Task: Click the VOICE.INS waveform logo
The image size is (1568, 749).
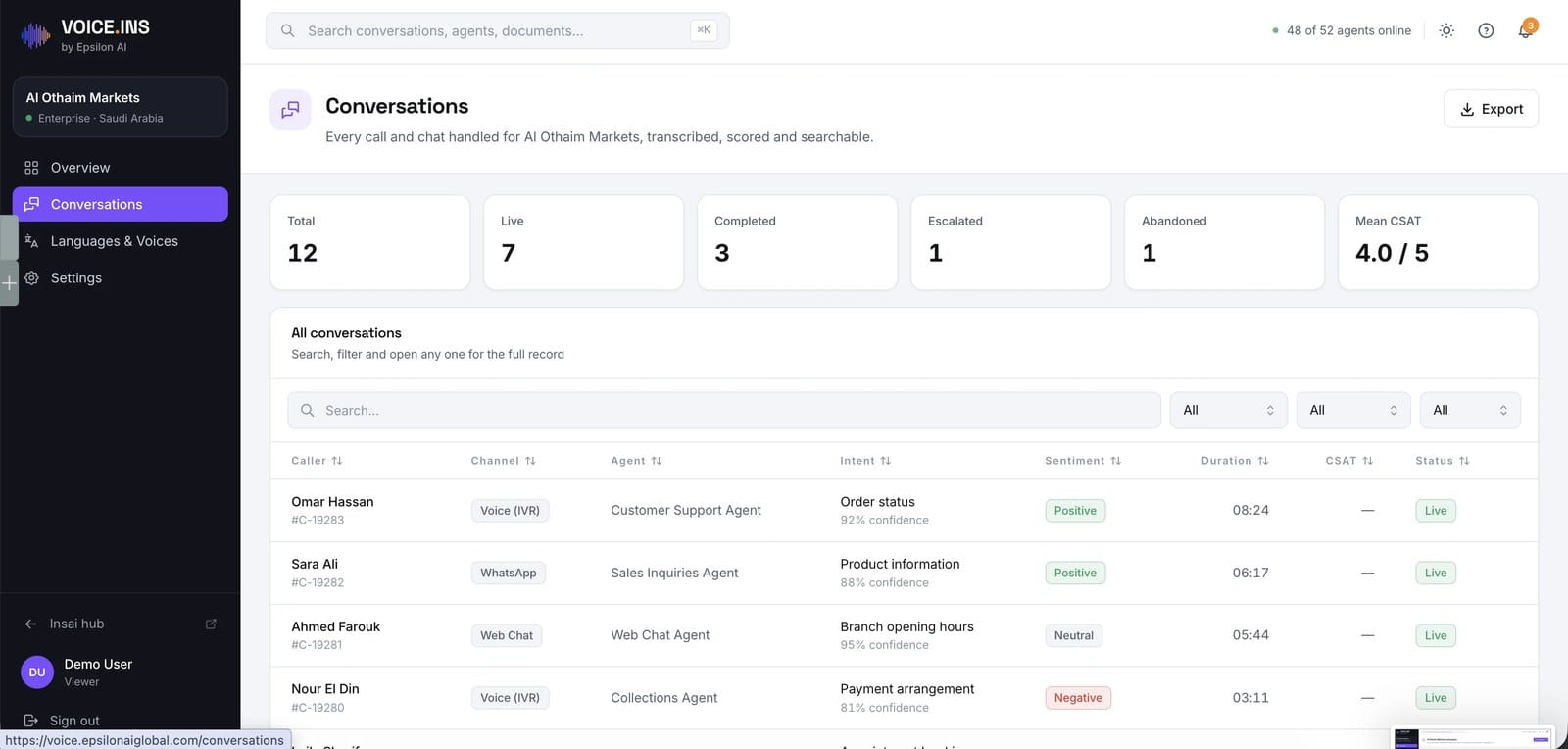Action: (35, 36)
